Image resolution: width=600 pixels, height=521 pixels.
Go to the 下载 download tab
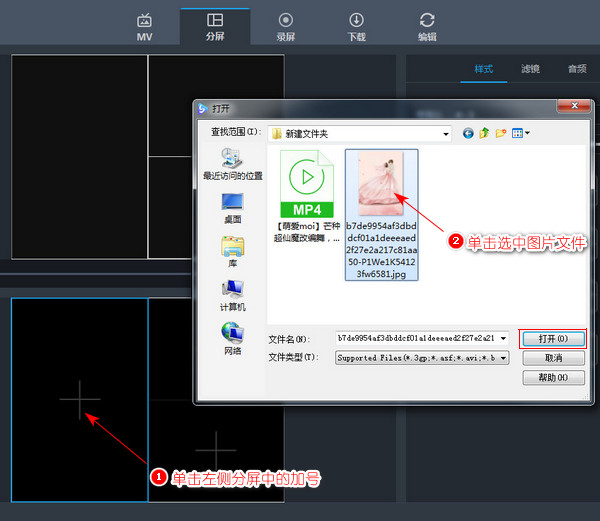(x=356, y=27)
